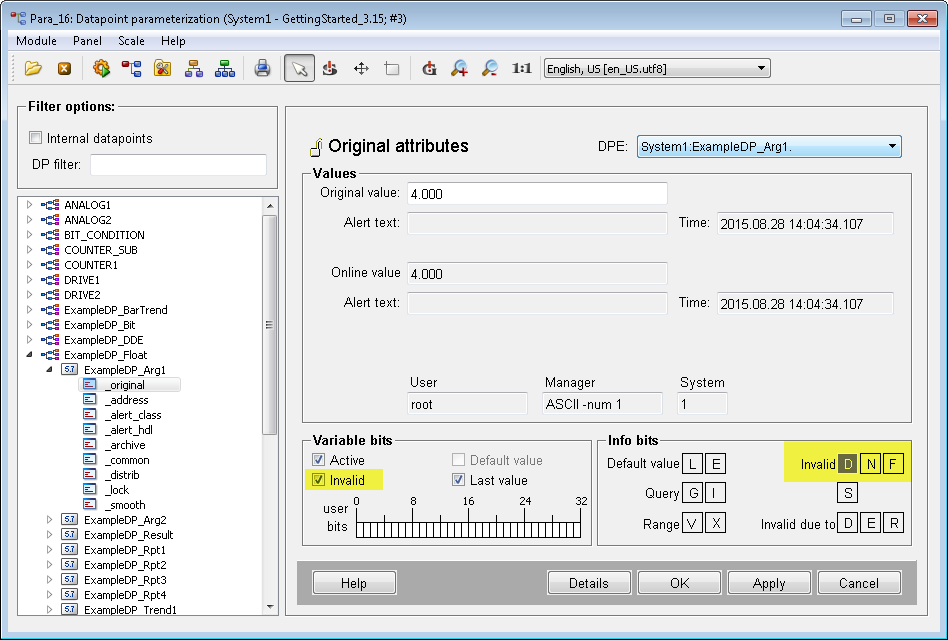Click the open folder toolbar icon
This screenshot has width=948, height=640.
(33, 69)
